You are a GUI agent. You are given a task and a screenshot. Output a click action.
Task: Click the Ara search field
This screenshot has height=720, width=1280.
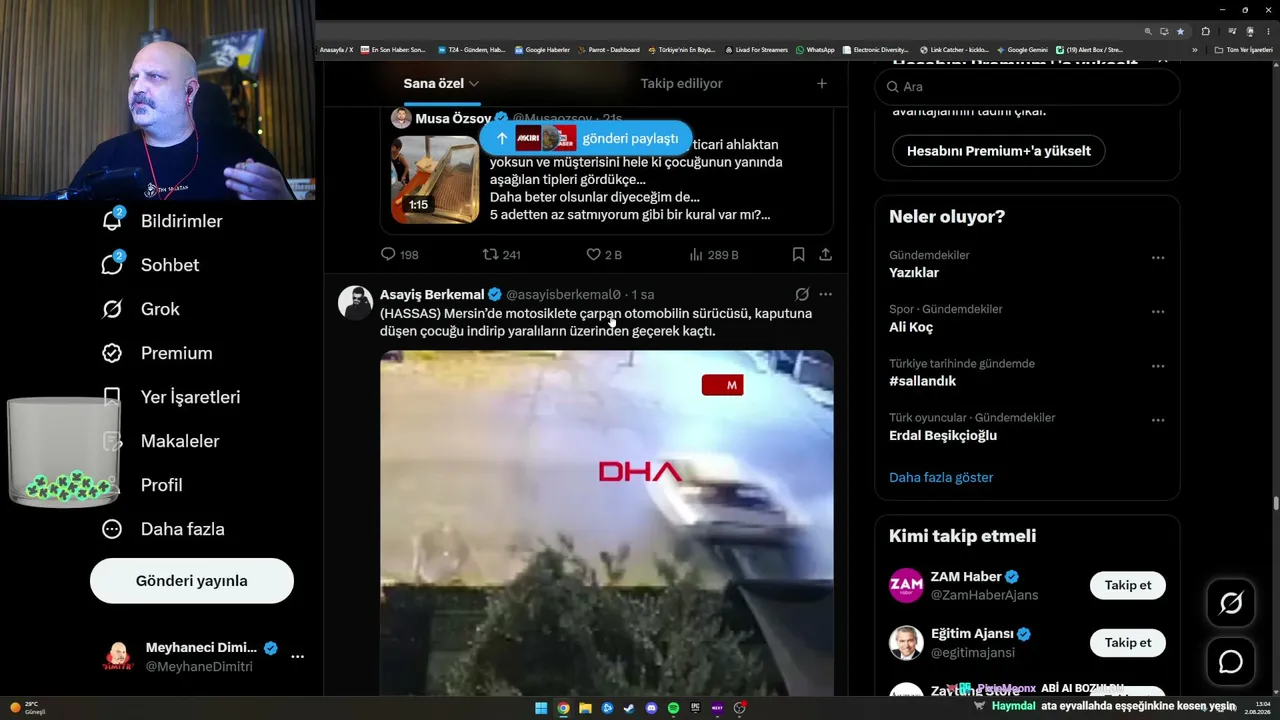(x=1027, y=87)
